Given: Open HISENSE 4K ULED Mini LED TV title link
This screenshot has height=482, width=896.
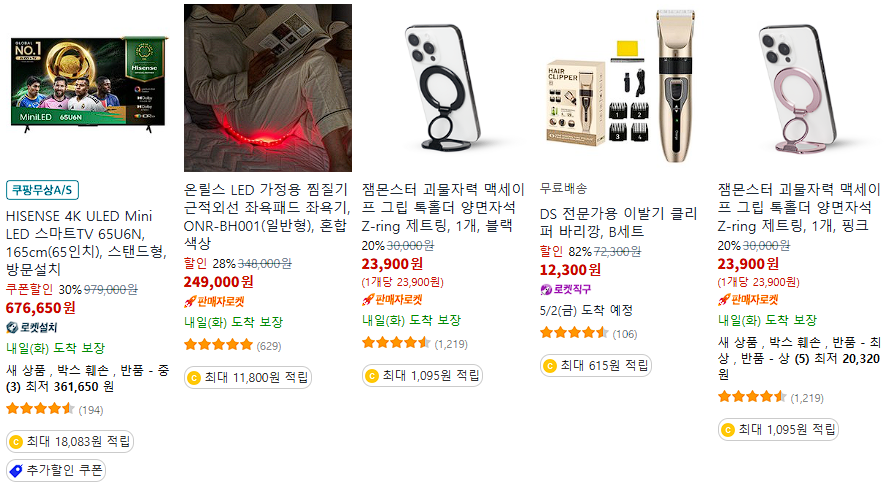Looking at the screenshot, I should [87, 243].
